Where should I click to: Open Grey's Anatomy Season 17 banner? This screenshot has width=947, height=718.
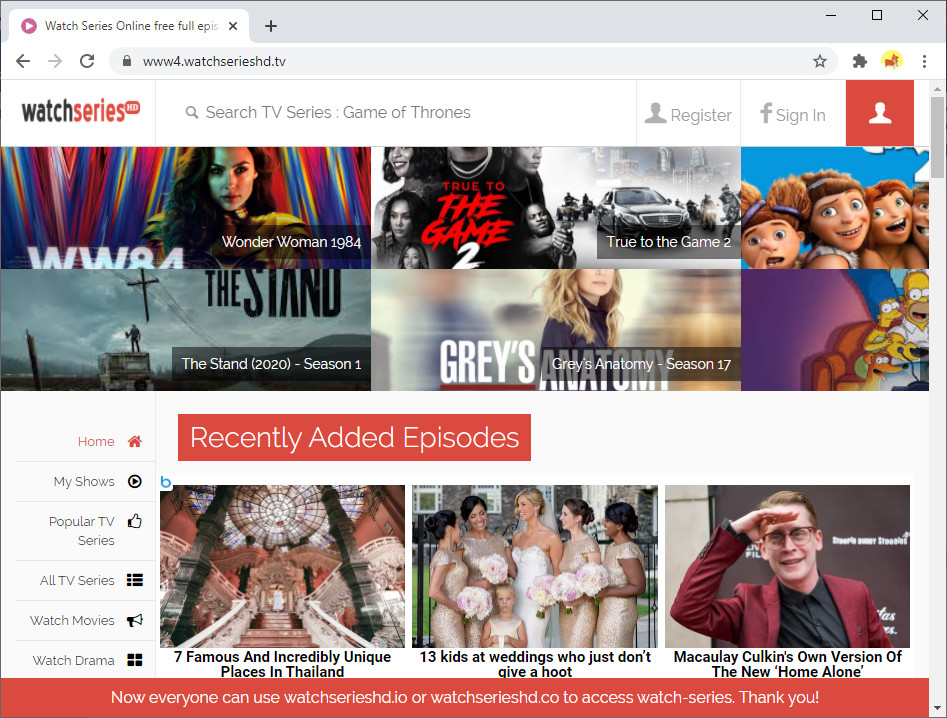tap(556, 330)
